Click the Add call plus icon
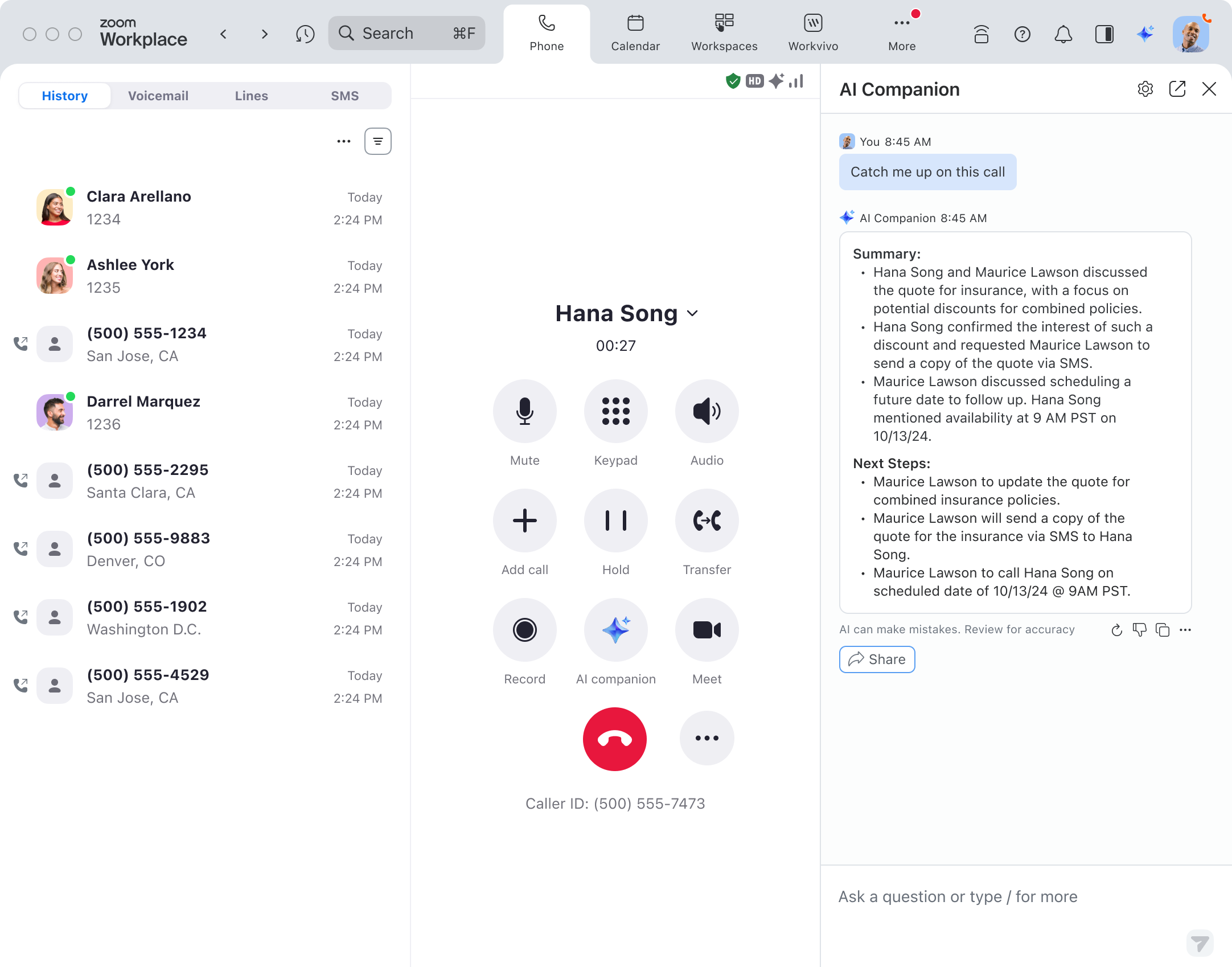The height and width of the screenshot is (967, 1232). [524, 521]
